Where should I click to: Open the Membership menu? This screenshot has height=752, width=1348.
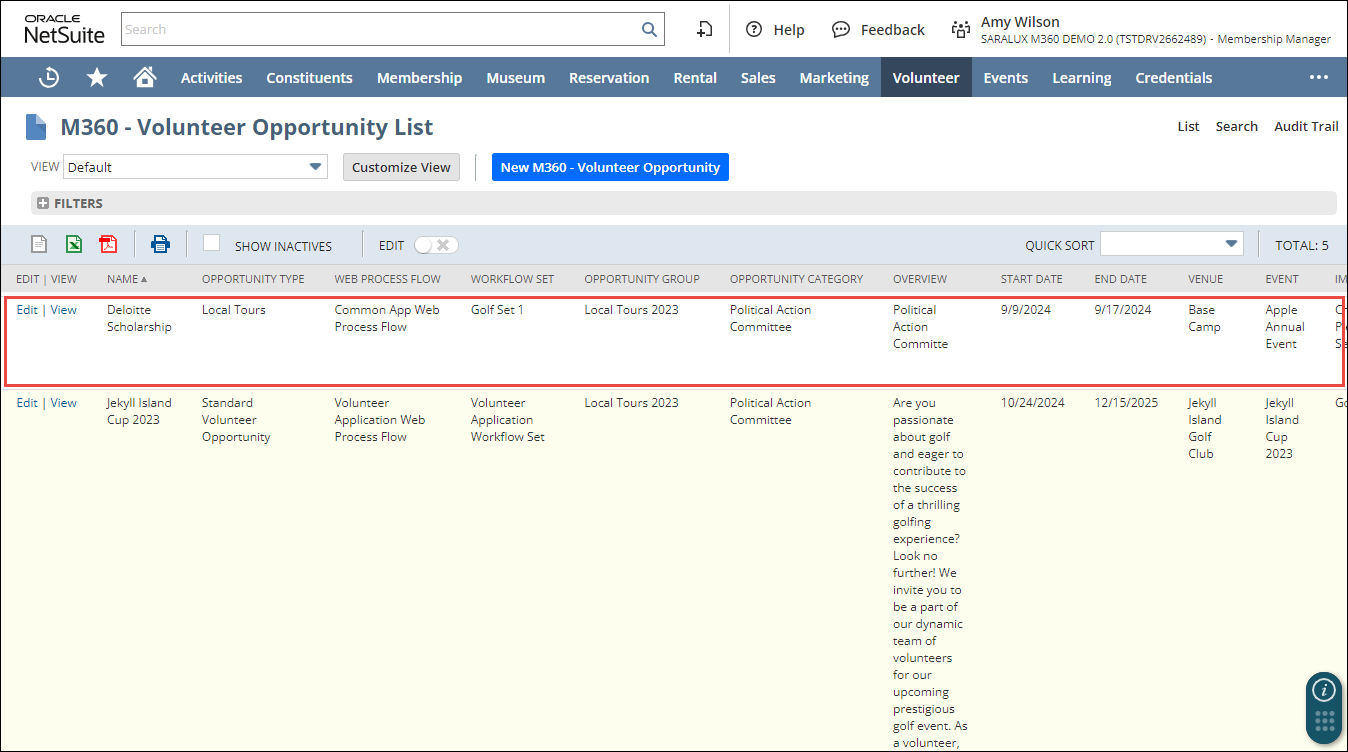[x=419, y=77]
